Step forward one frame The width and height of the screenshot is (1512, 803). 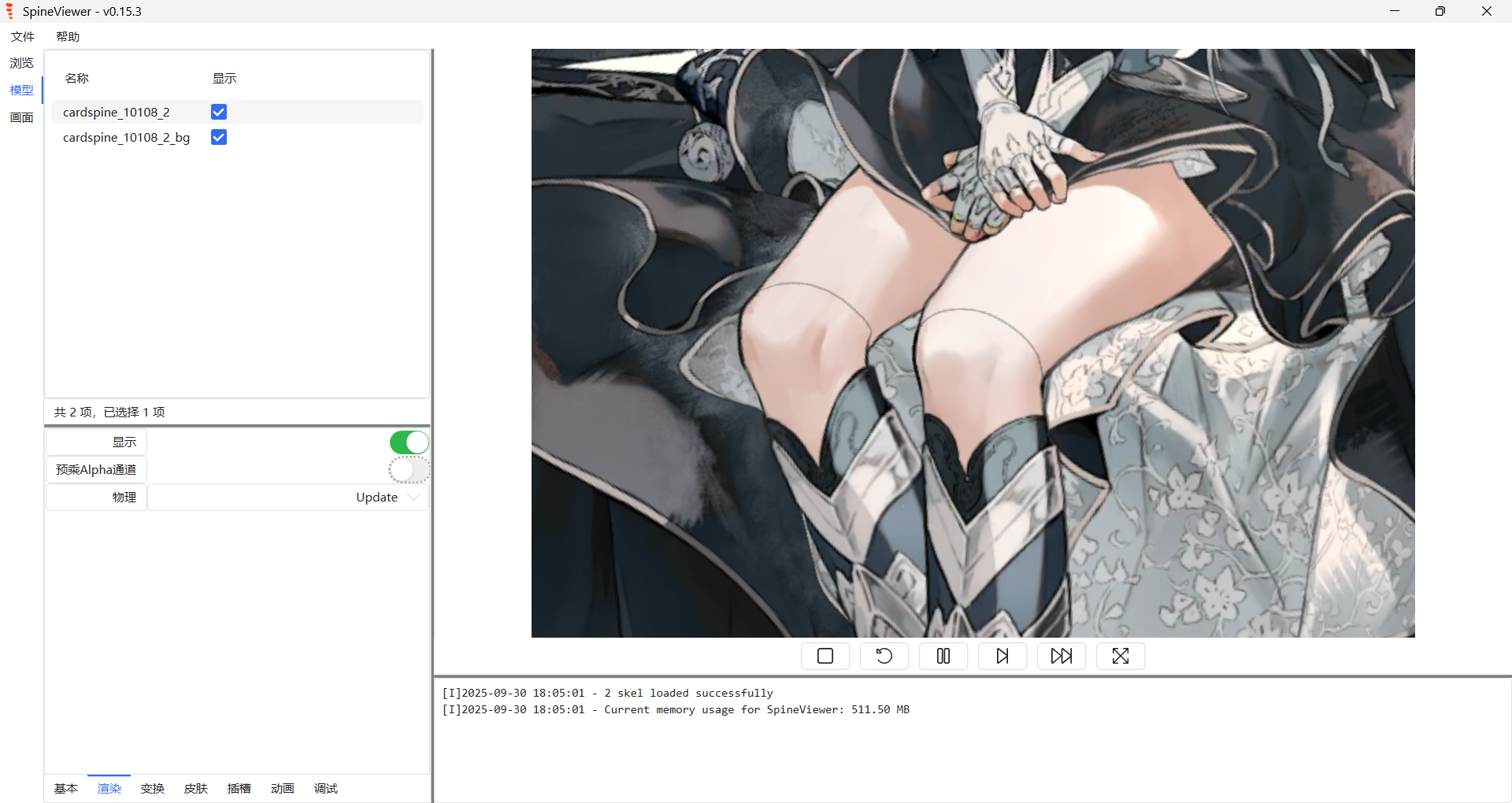[x=1002, y=656]
